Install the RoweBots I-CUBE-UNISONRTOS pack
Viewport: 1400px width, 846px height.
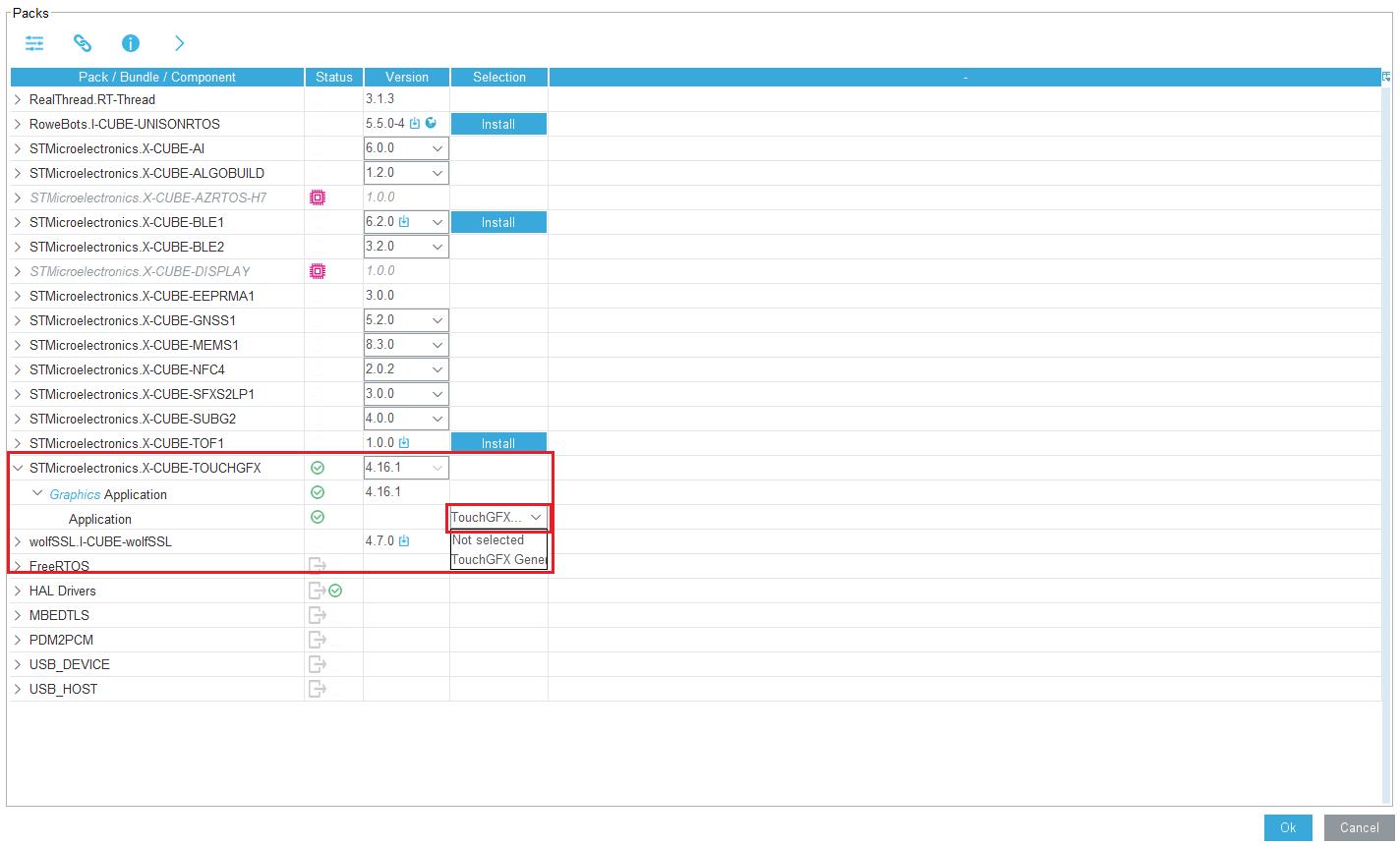tap(498, 124)
